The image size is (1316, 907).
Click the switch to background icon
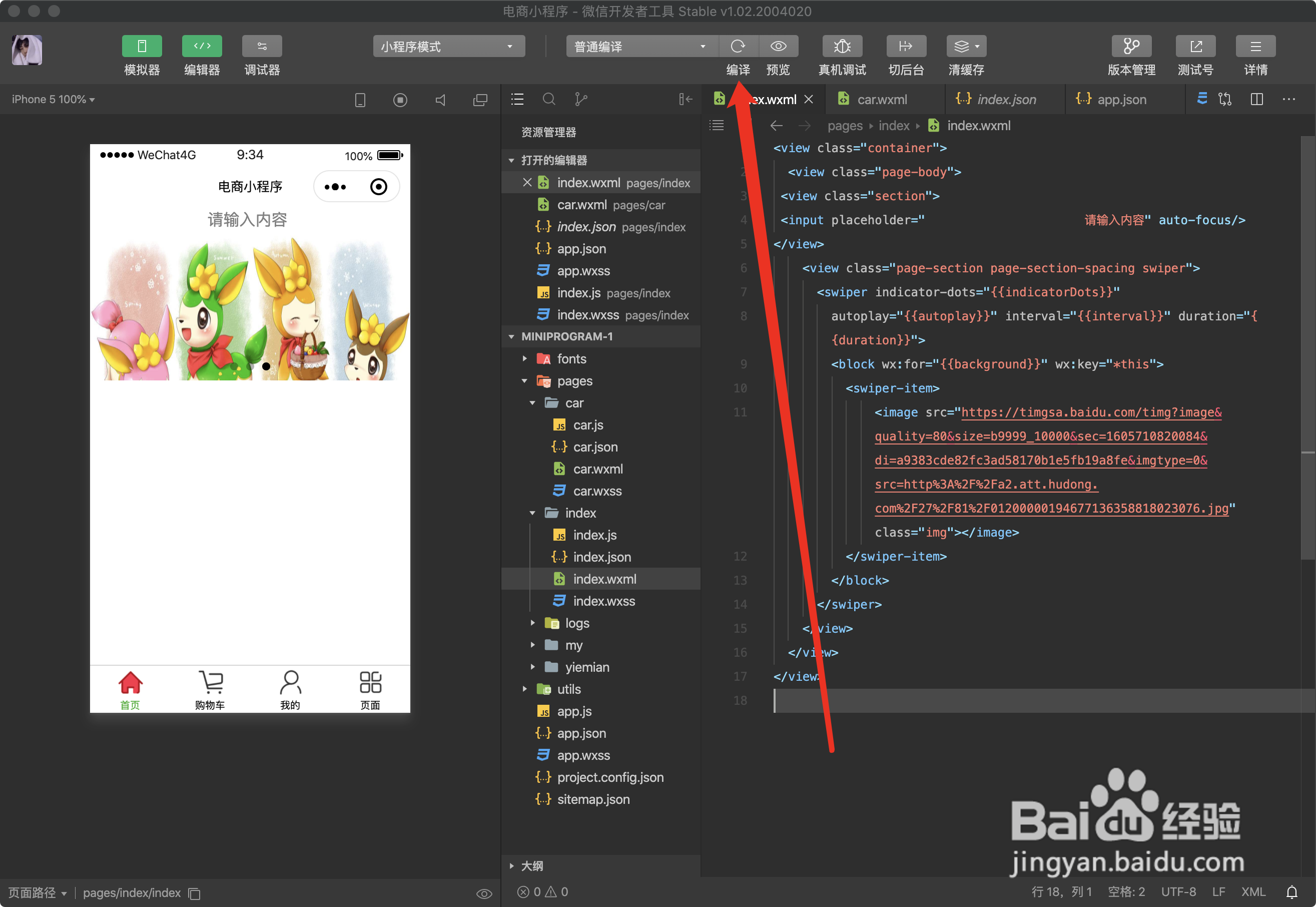pyautogui.click(x=906, y=46)
